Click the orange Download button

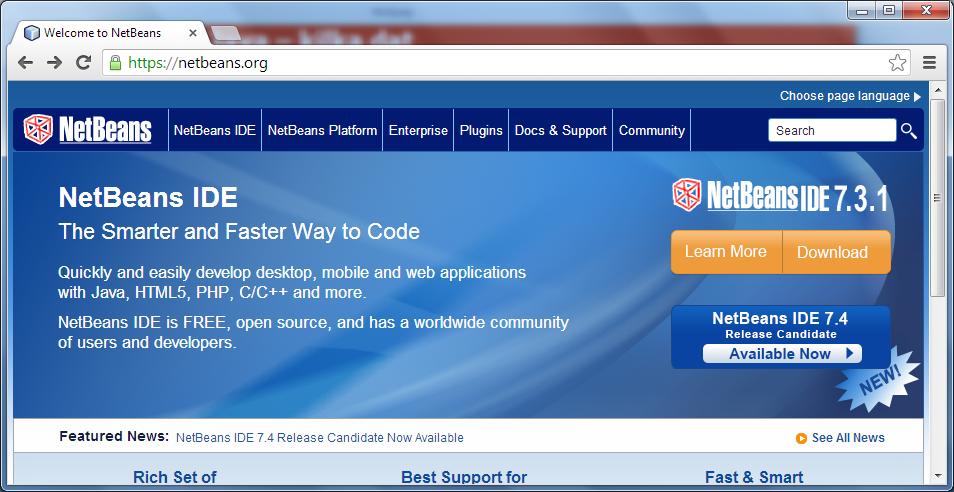coord(837,252)
